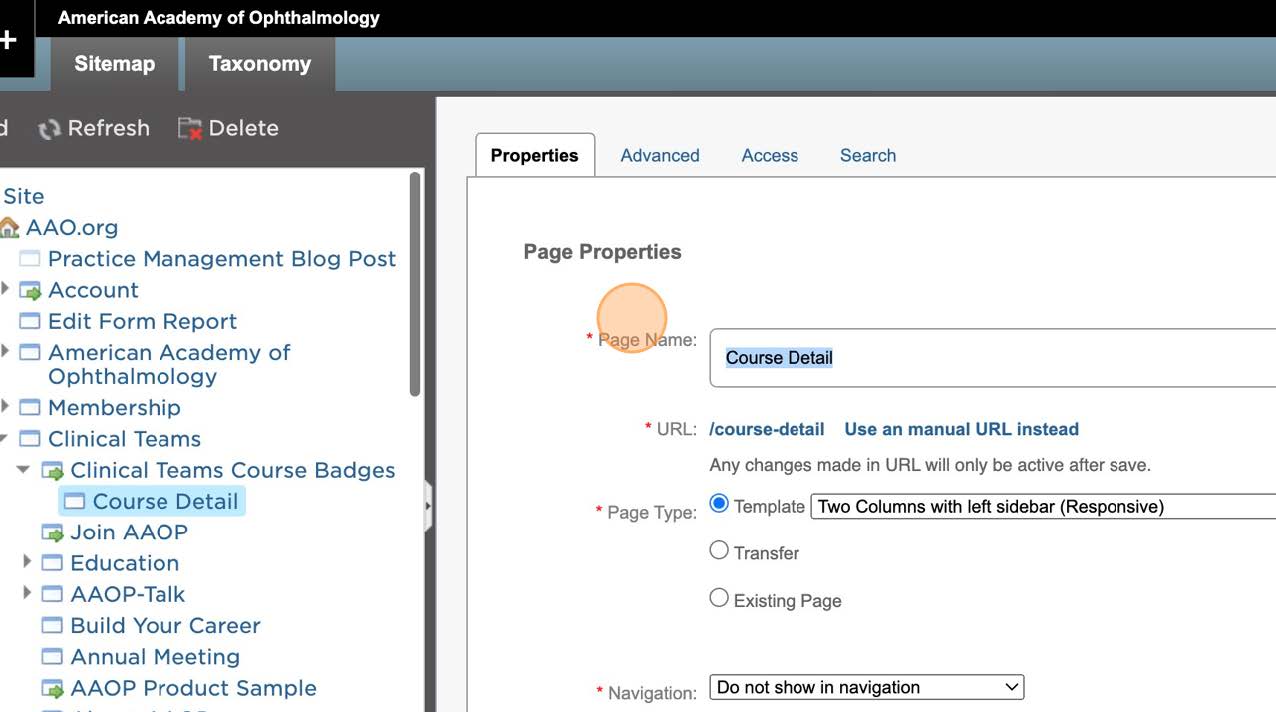Click the Site root label
The image size is (1276, 712).
(23, 197)
